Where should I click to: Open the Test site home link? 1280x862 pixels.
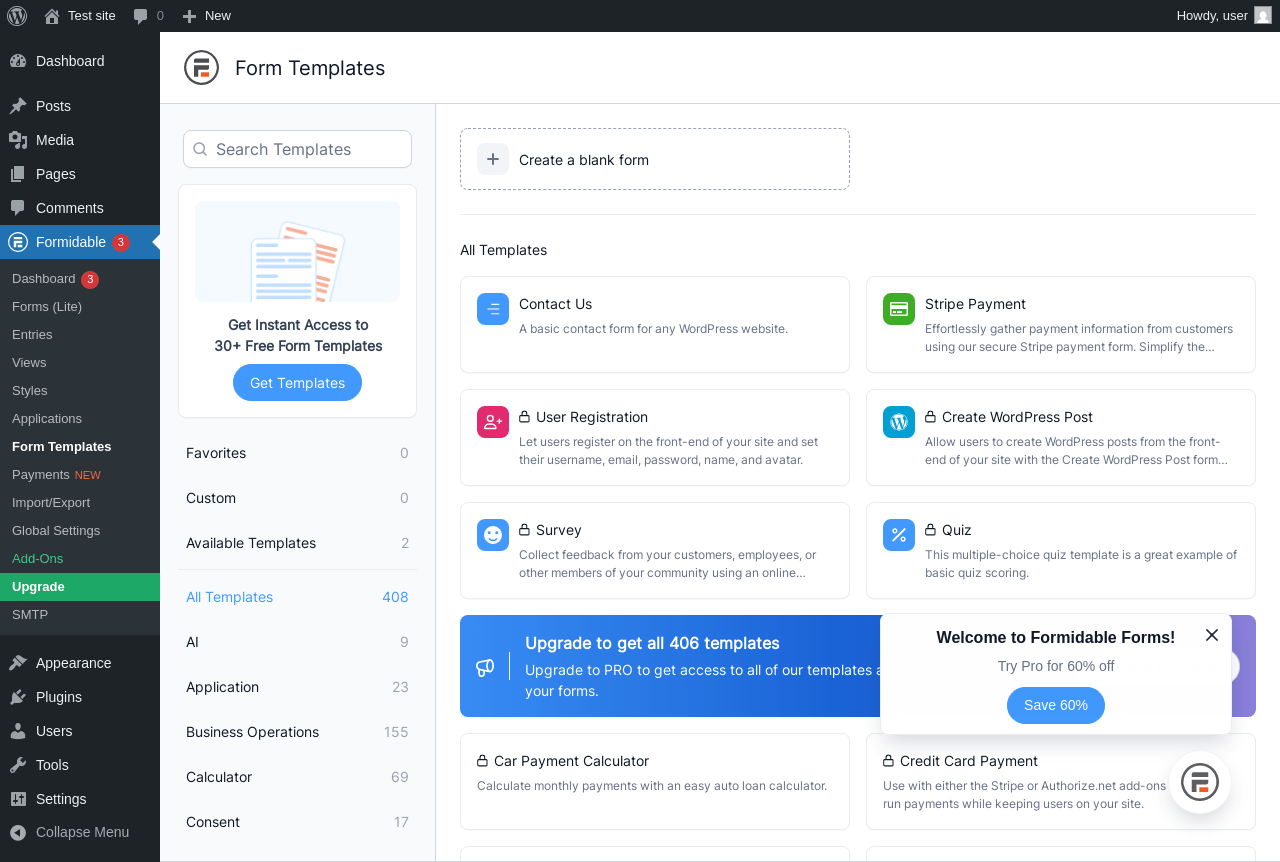tap(80, 16)
